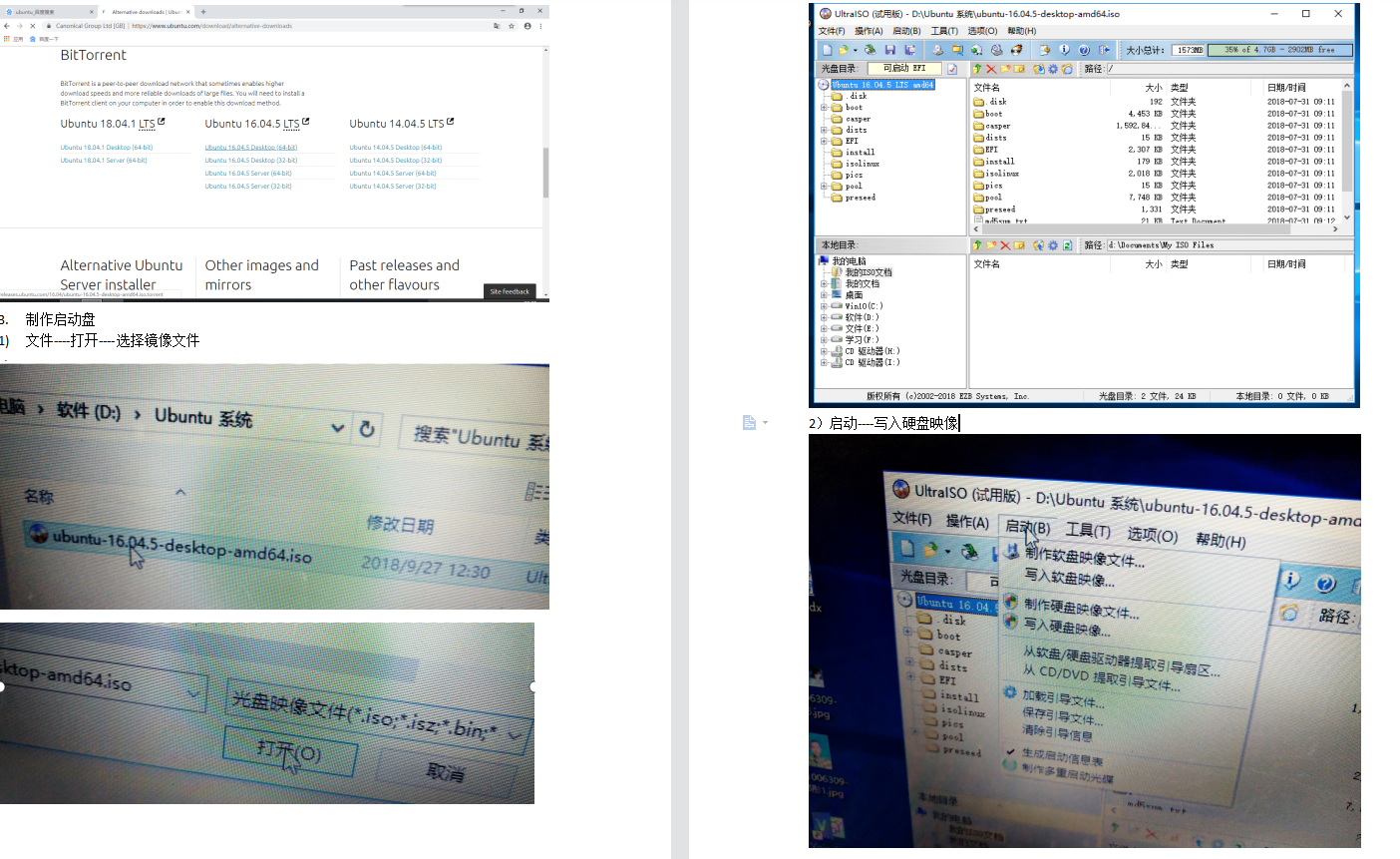The width and height of the screenshot is (1400, 859).
Task: Expand the Win10(C:) drive node
Action: [x=825, y=306]
